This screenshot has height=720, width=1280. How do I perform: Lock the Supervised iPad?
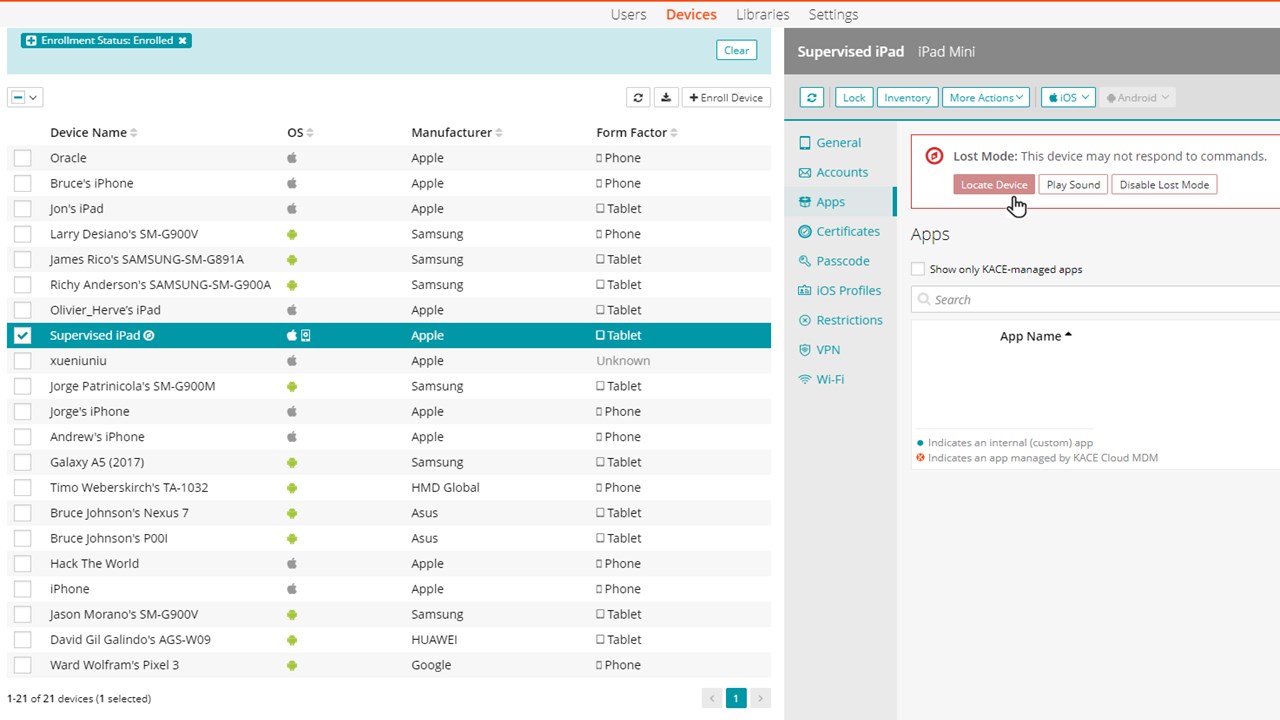(854, 98)
